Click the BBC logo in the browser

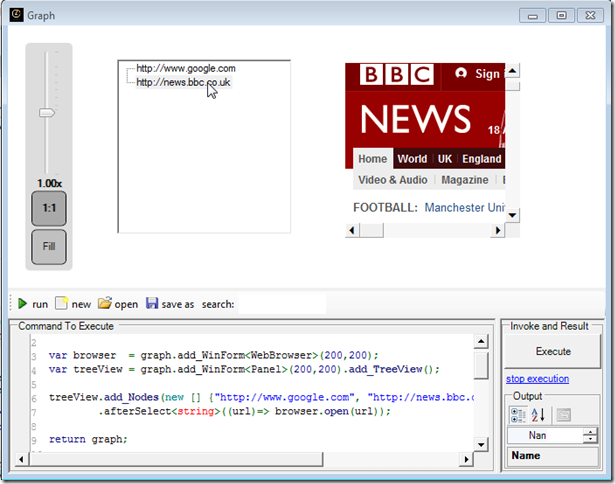point(397,74)
